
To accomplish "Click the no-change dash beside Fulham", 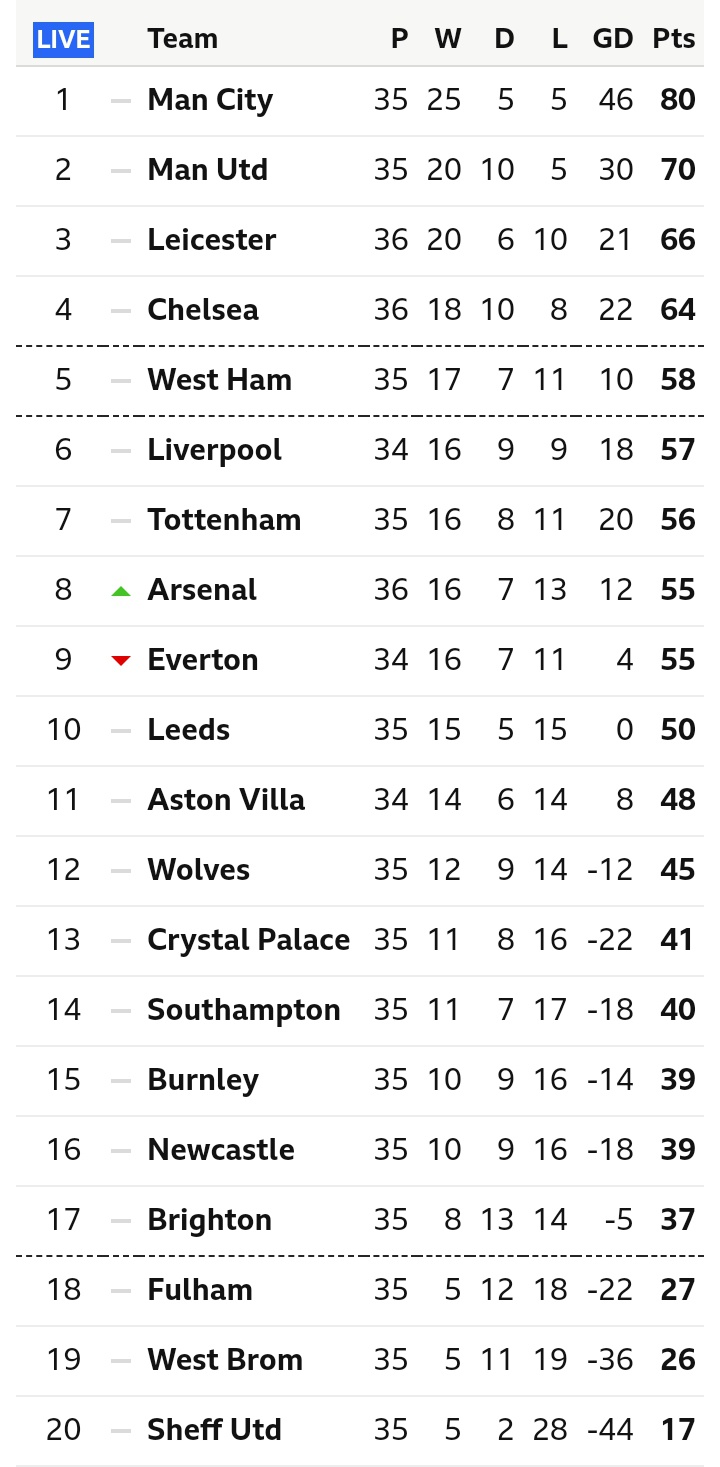I will coord(121,1291).
